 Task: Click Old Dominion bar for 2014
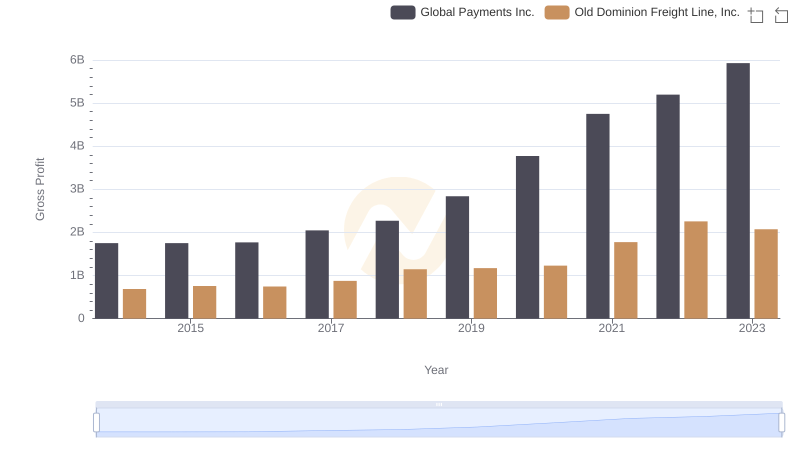click(135, 304)
